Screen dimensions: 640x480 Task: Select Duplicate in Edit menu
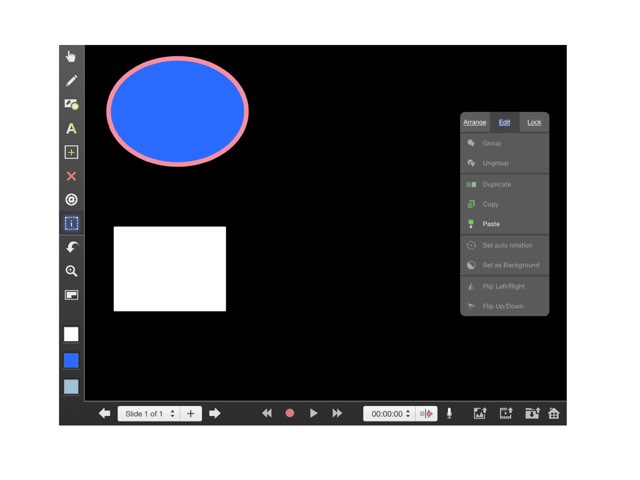(x=504, y=184)
